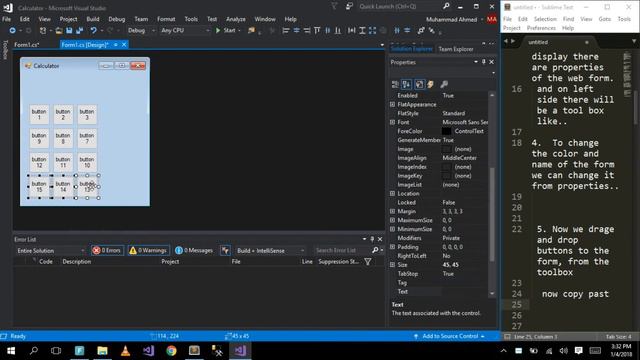Expand the FlatAppearance property
This screenshot has height=360, width=640.
pyautogui.click(x=392, y=104)
